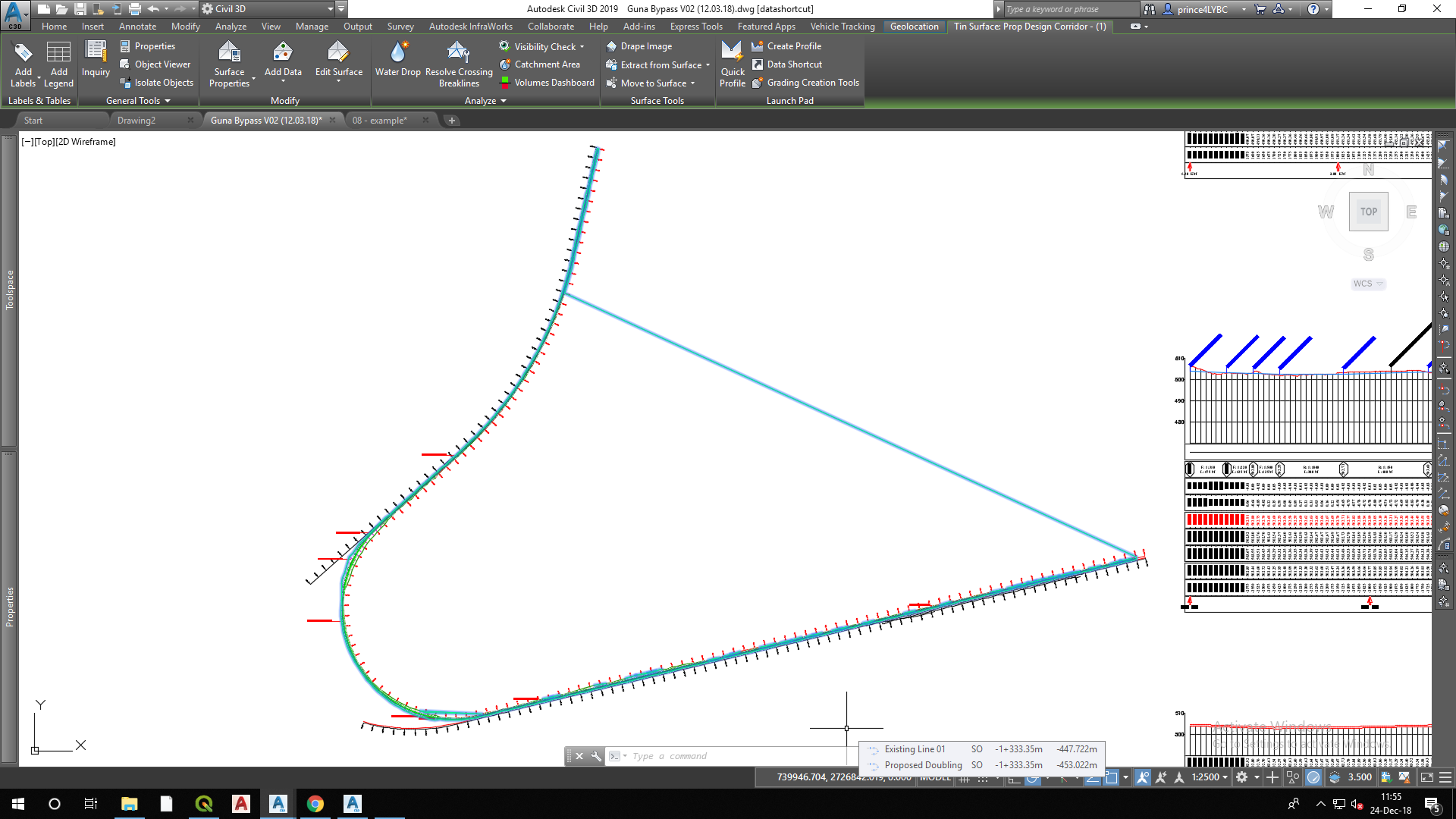This screenshot has height=819, width=1456.
Task: Toggle annotation visibility in status bar
Action: coord(1142,777)
